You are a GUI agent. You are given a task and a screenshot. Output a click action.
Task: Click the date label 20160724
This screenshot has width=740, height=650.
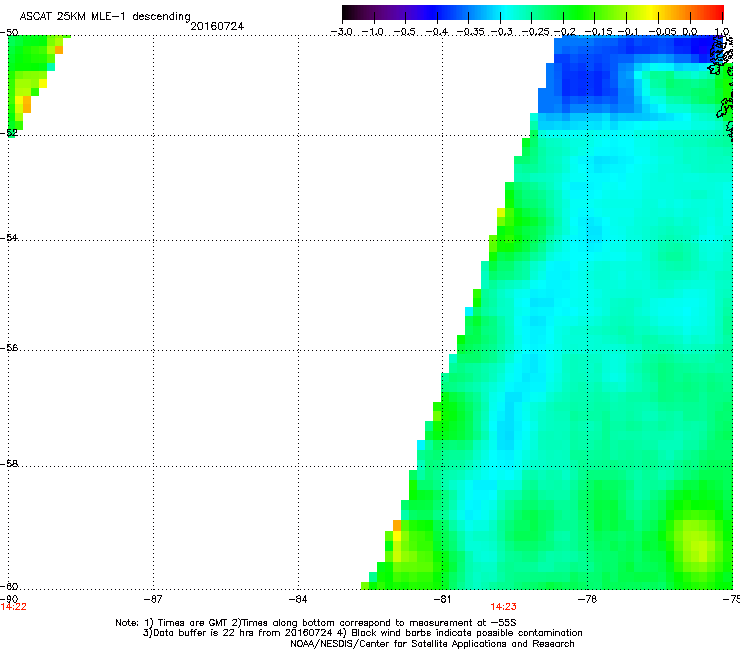(217, 26)
